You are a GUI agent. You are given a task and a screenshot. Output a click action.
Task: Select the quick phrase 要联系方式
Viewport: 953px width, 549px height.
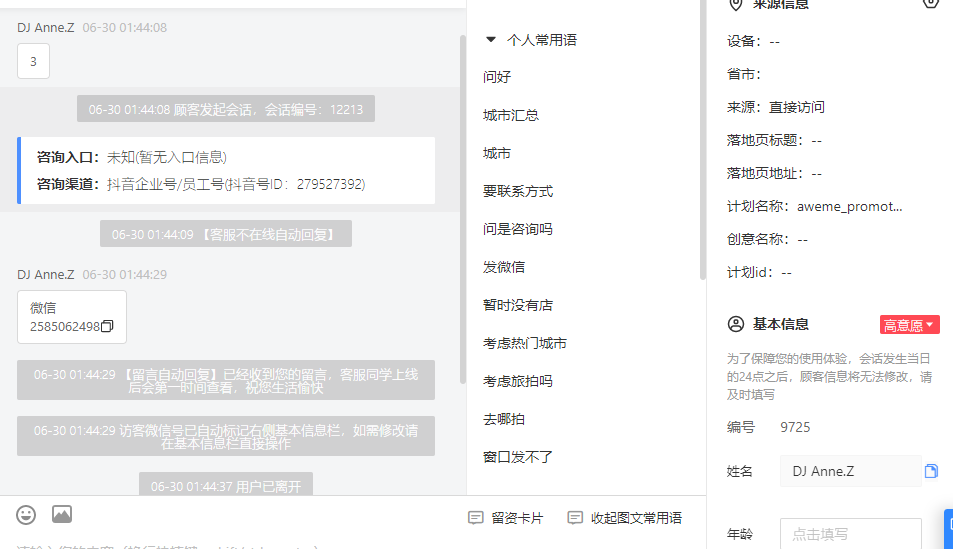(518, 191)
